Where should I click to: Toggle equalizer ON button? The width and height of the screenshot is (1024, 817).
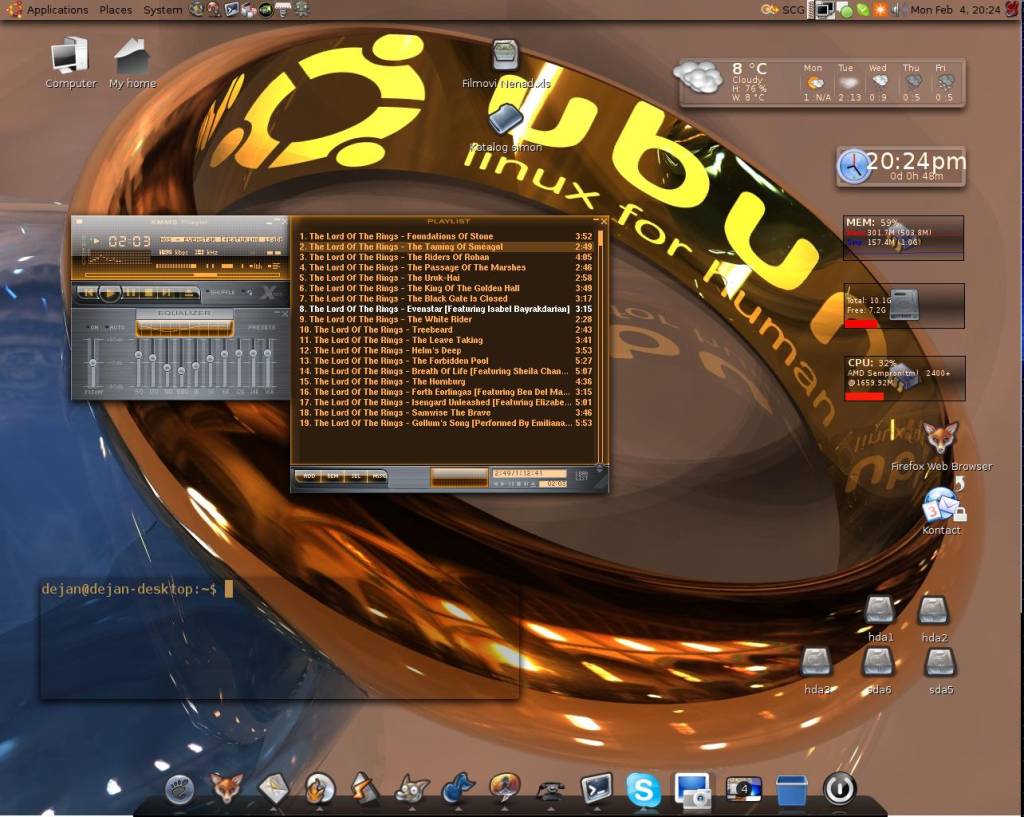[93, 327]
